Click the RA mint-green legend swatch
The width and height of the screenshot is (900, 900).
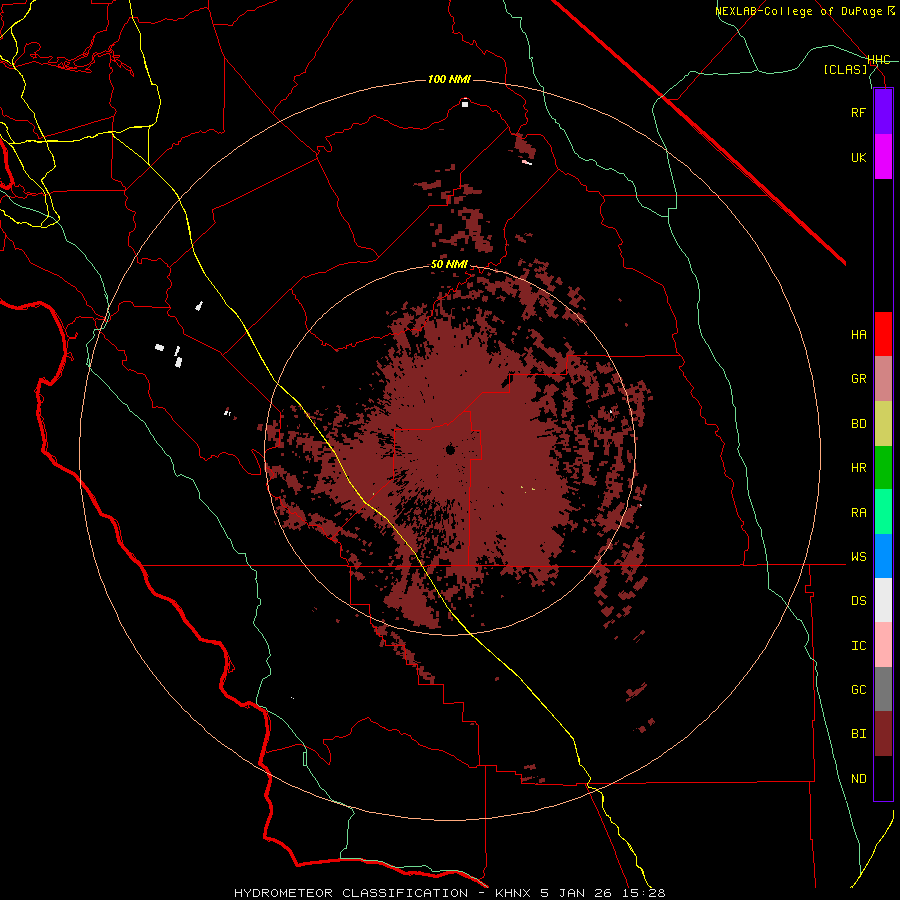tap(883, 512)
